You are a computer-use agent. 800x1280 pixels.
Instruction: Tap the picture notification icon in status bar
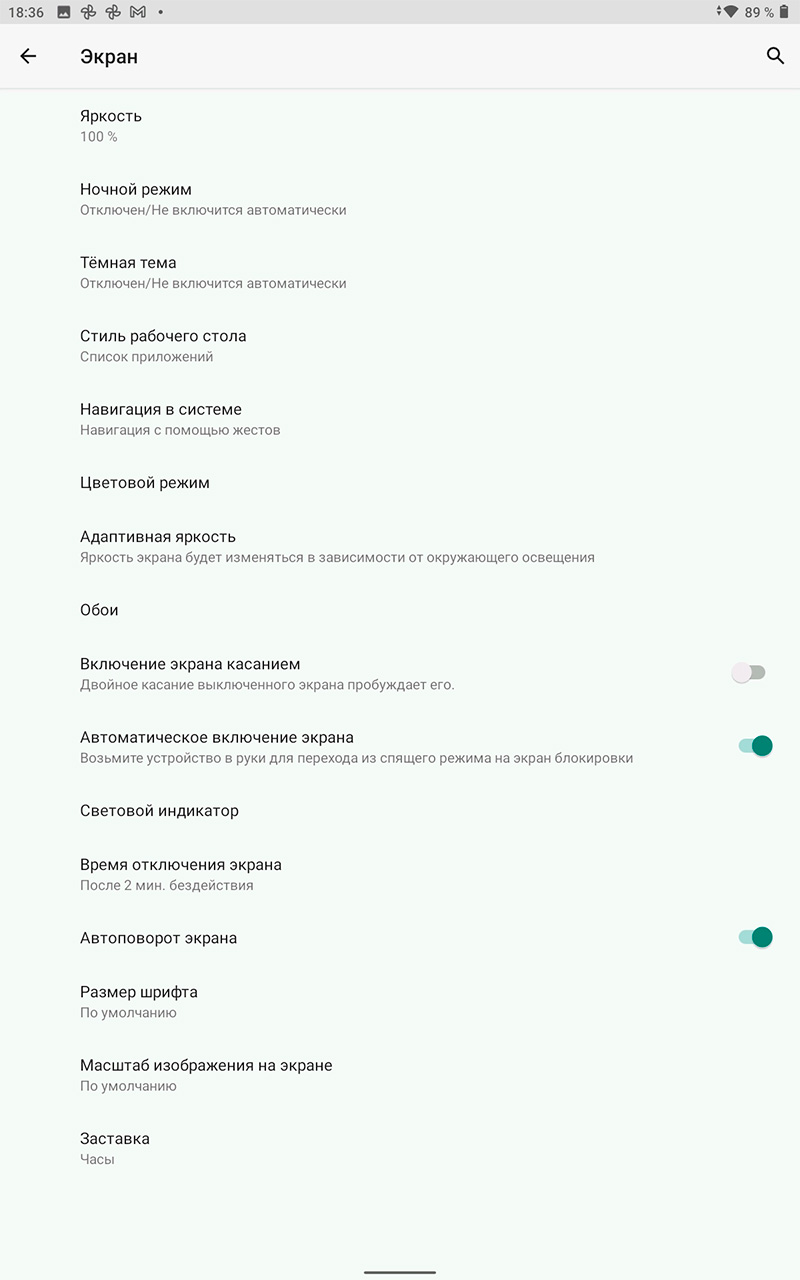click(x=64, y=12)
